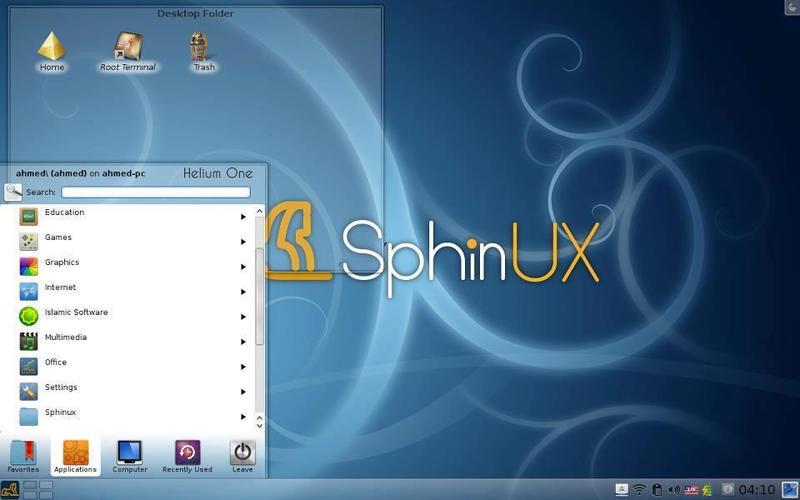The height and width of the screenshot is (500, 800).
Task: Select the Applications tab
Action: 75,456
